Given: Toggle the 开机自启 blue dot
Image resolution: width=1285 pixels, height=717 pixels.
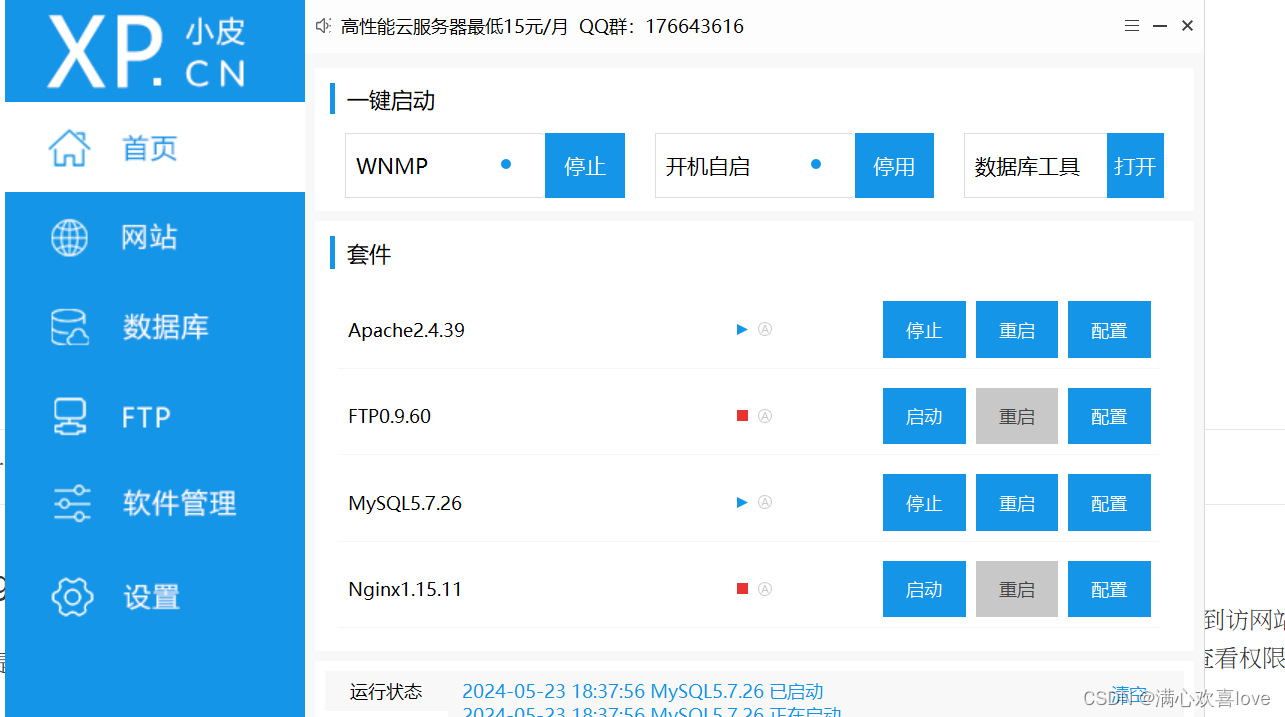Looking at the screenshot, I should pos(816,164).
